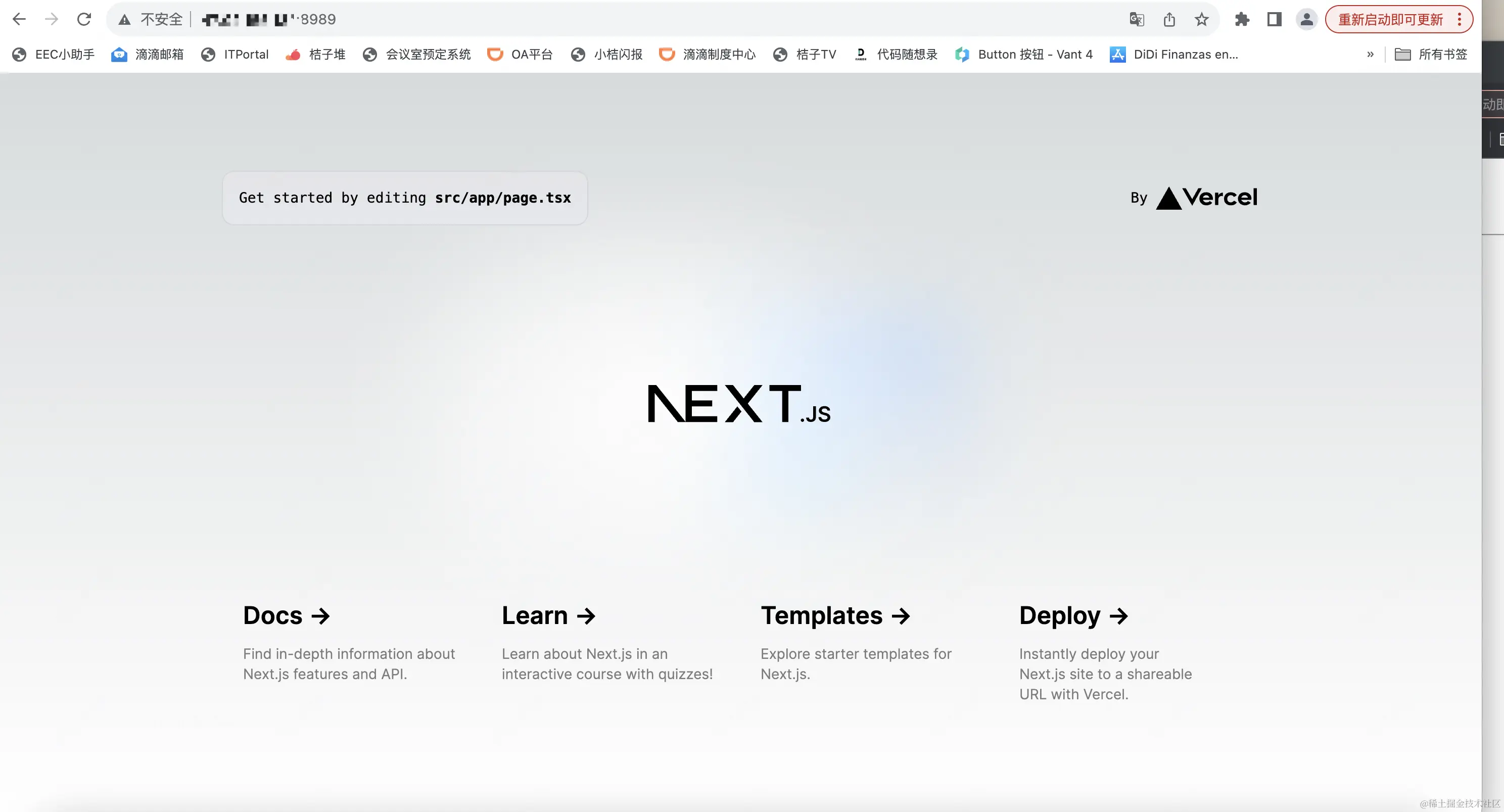The width and height of the screenshot is (1504, 812).
Task: Open the user profile avatar icon
Action: [1307, 19]
